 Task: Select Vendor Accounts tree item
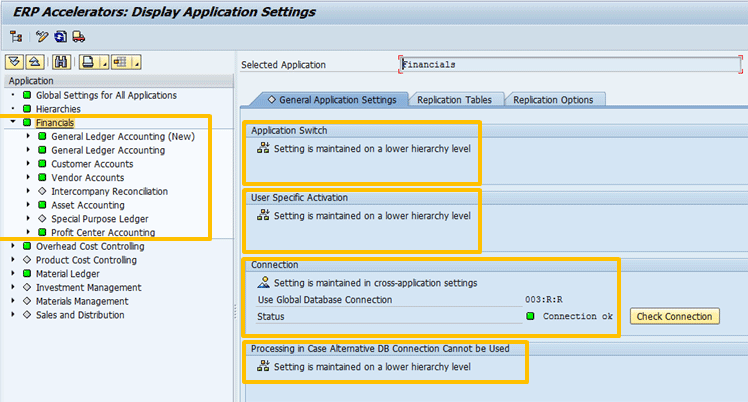click(x=88, y=177)
